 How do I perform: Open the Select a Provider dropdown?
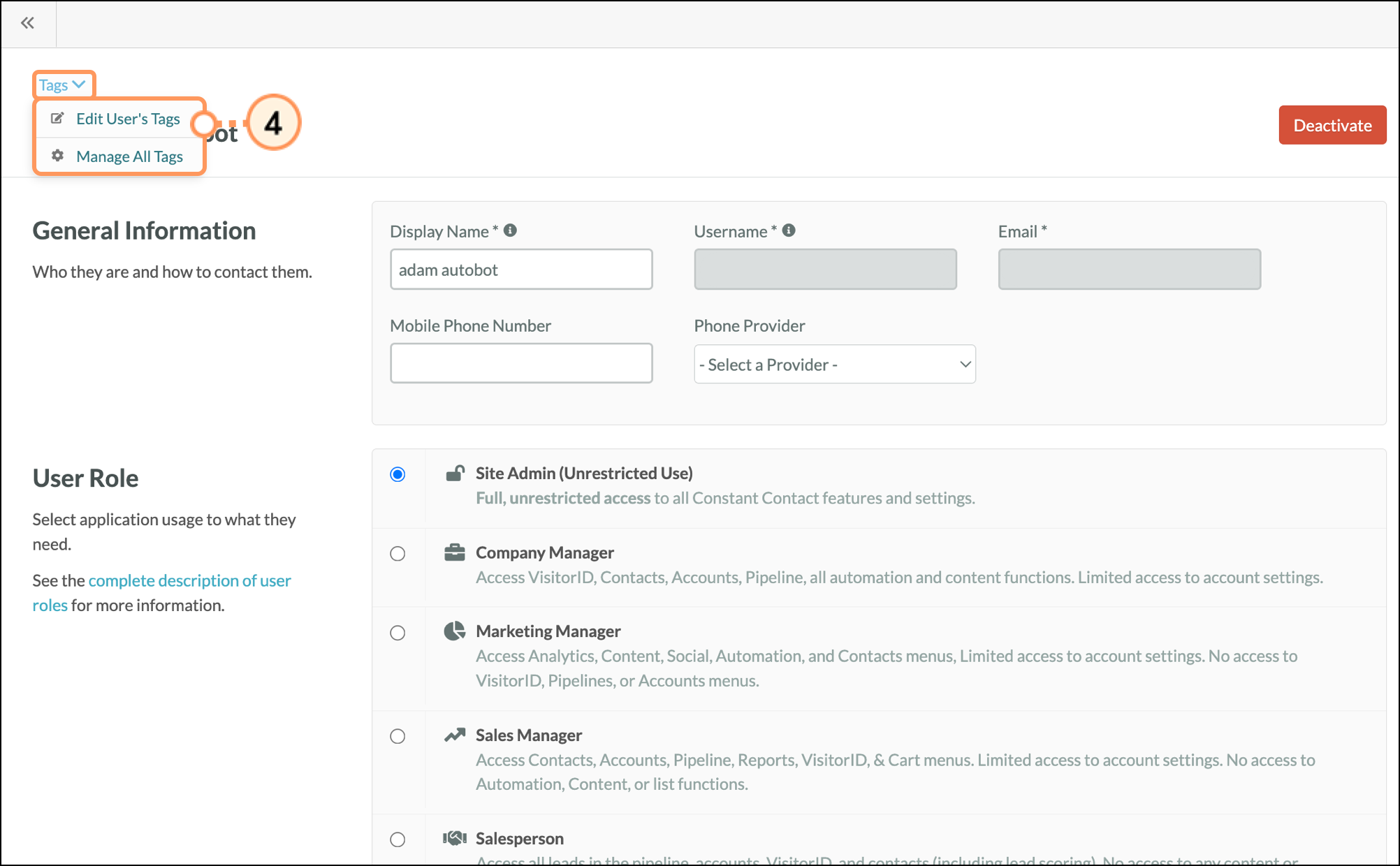tap(835, 364)
